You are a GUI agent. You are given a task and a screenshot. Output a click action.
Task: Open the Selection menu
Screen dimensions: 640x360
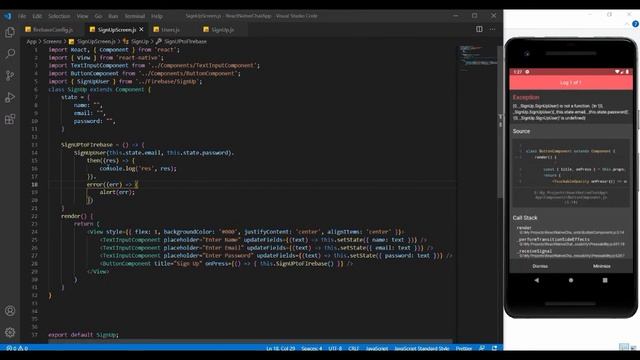pos(59,16)
